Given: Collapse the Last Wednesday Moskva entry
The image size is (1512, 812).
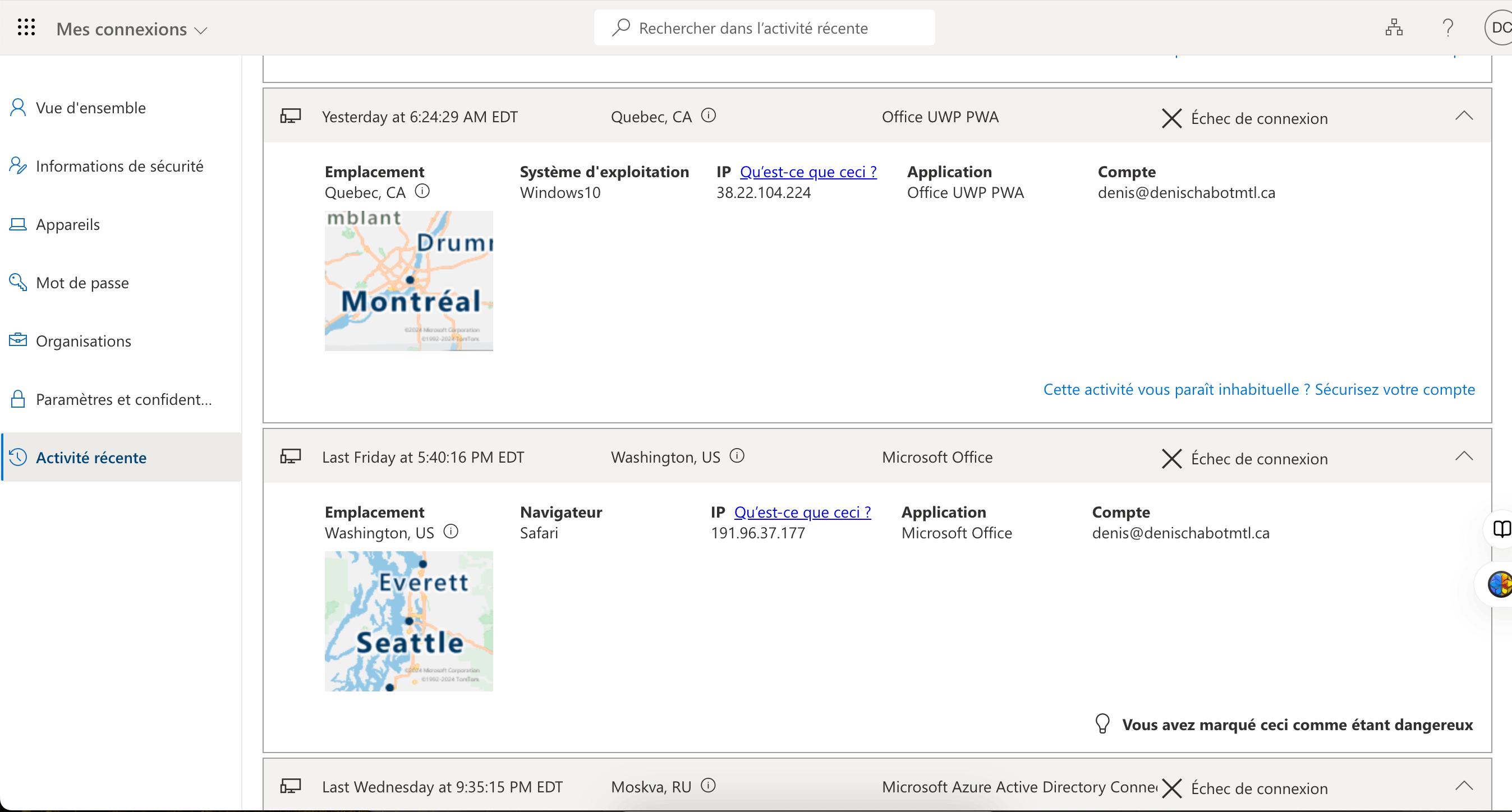Looking at the screenshot, I should pos(1464,786).
